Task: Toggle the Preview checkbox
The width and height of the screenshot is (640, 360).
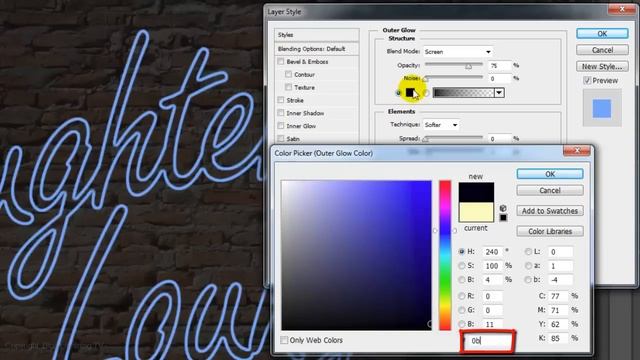Action: click(x=587, y=80)
